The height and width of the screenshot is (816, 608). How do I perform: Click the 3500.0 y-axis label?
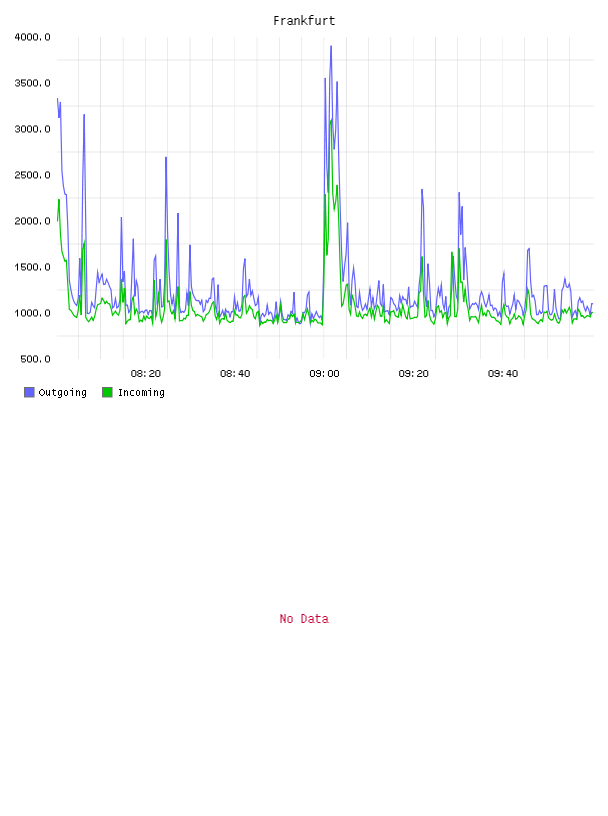tap(33, 83)
